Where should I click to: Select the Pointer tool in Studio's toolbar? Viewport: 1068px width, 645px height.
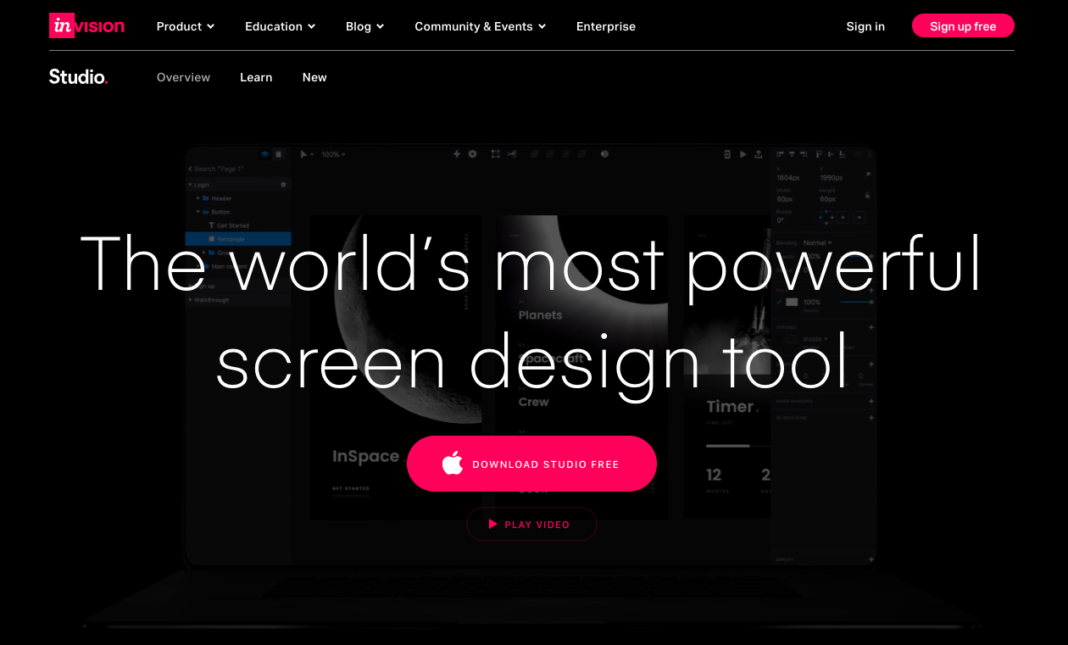[304, 154]
